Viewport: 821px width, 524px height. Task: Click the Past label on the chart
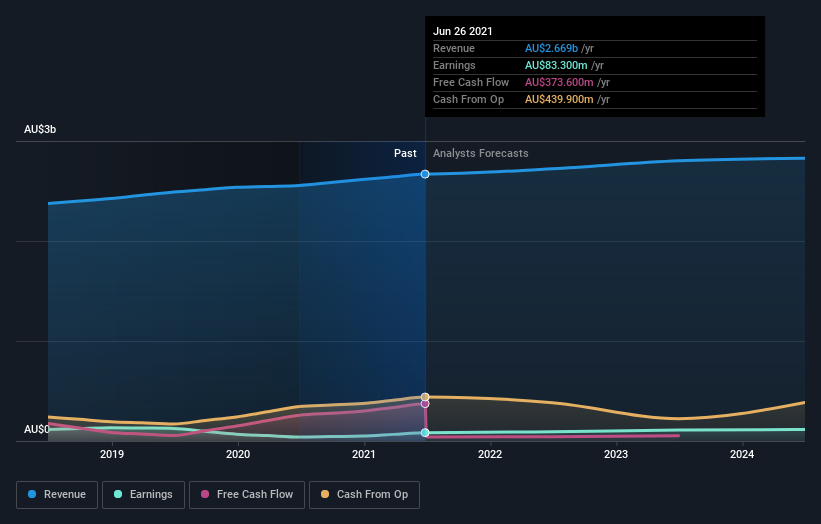coord(405,153)
